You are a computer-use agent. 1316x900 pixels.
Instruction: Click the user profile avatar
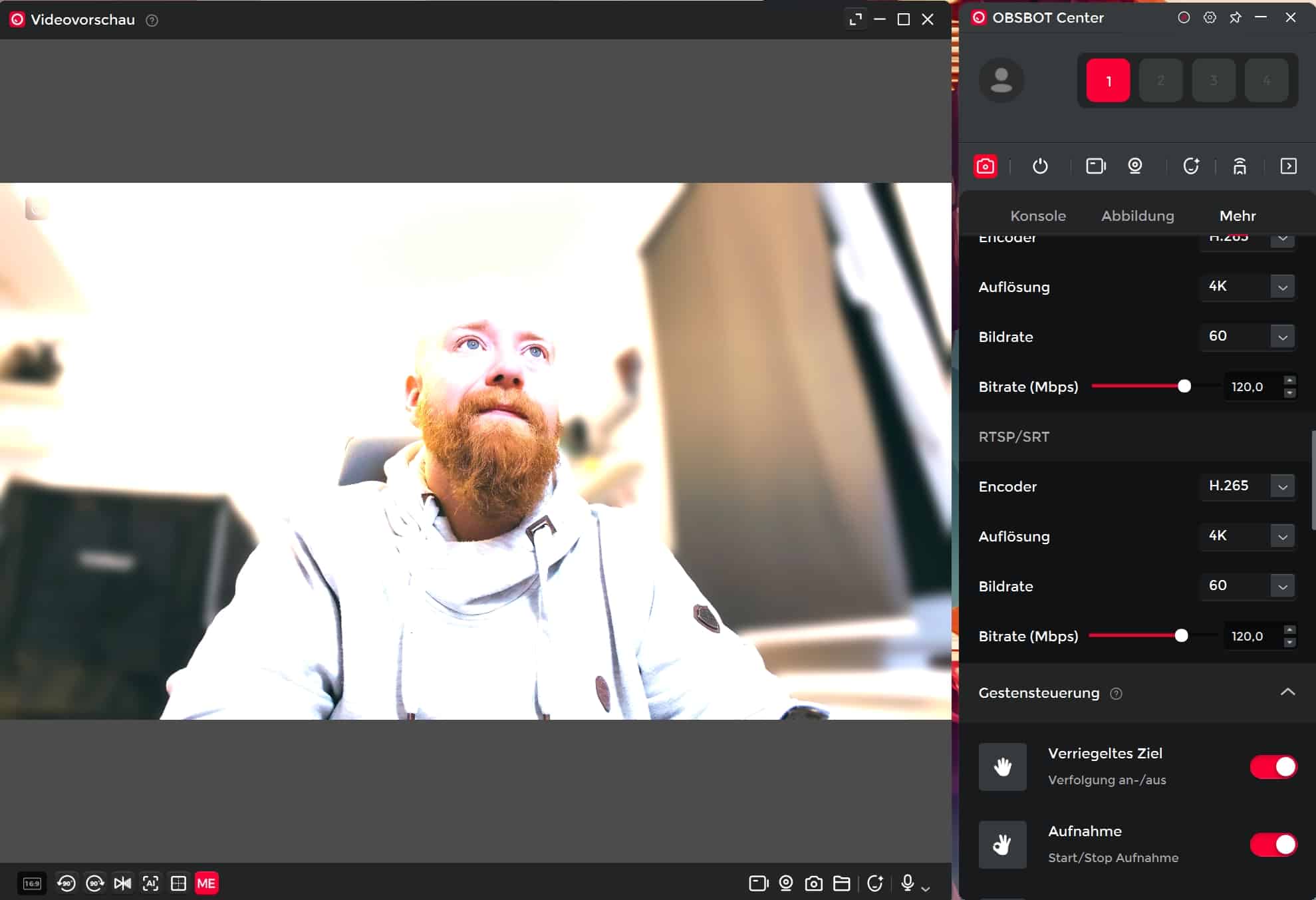[x=1001, y=80]
